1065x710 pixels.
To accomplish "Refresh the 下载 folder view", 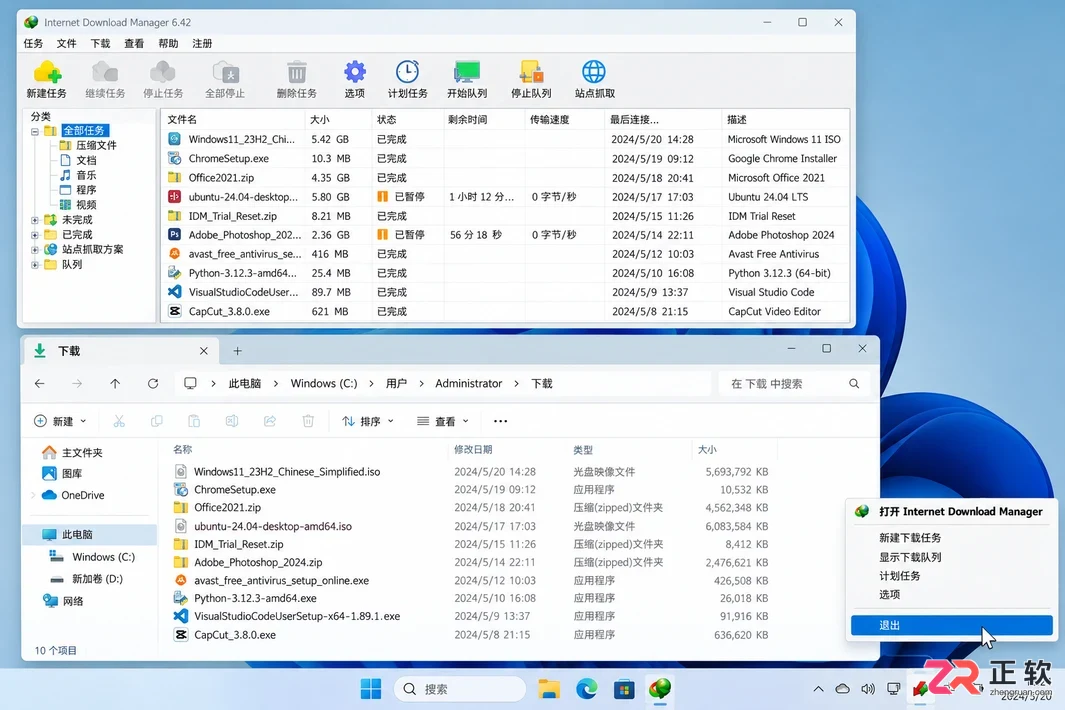I will coord(153,384).
